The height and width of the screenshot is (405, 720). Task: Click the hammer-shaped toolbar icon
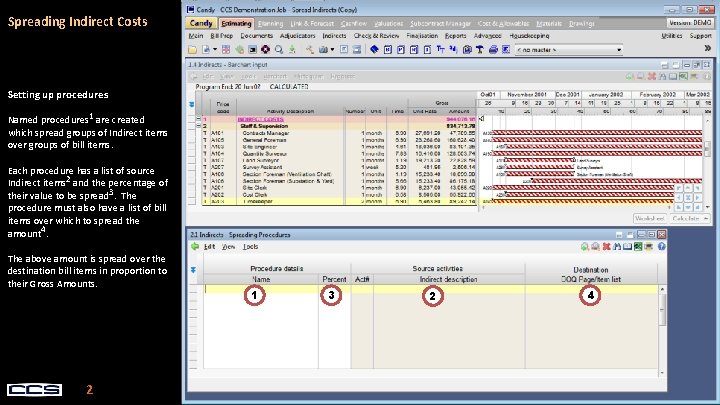coord(480,50)
